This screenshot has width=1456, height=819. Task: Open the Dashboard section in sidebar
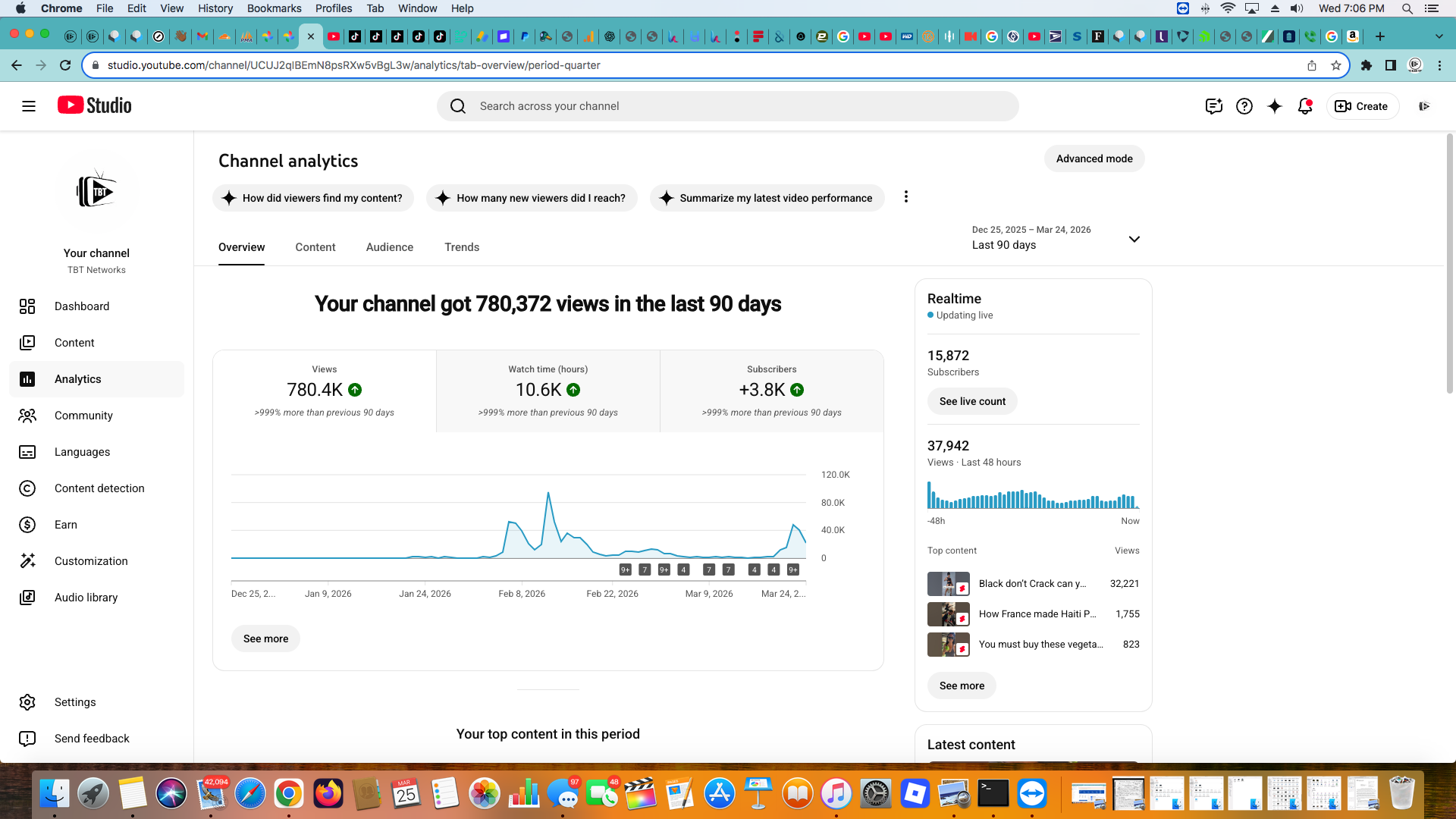click(x=82, y=306)
